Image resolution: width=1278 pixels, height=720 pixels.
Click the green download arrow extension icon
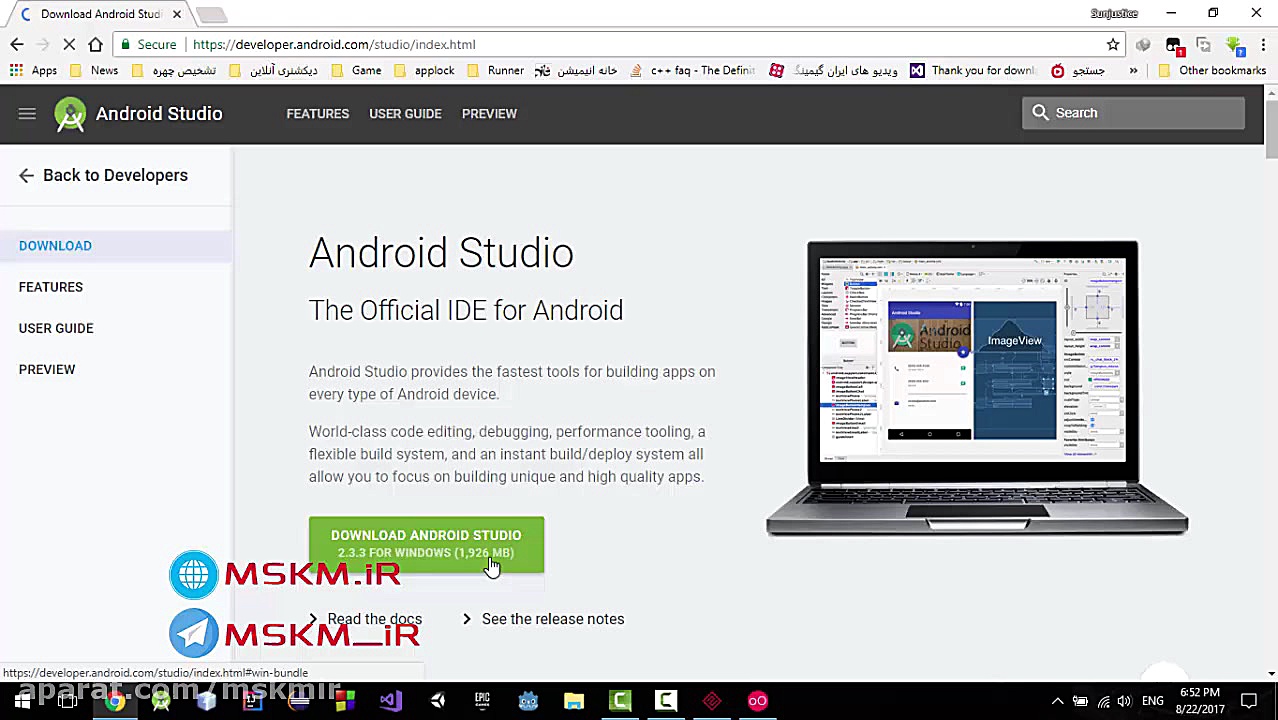pos(1235,45)
